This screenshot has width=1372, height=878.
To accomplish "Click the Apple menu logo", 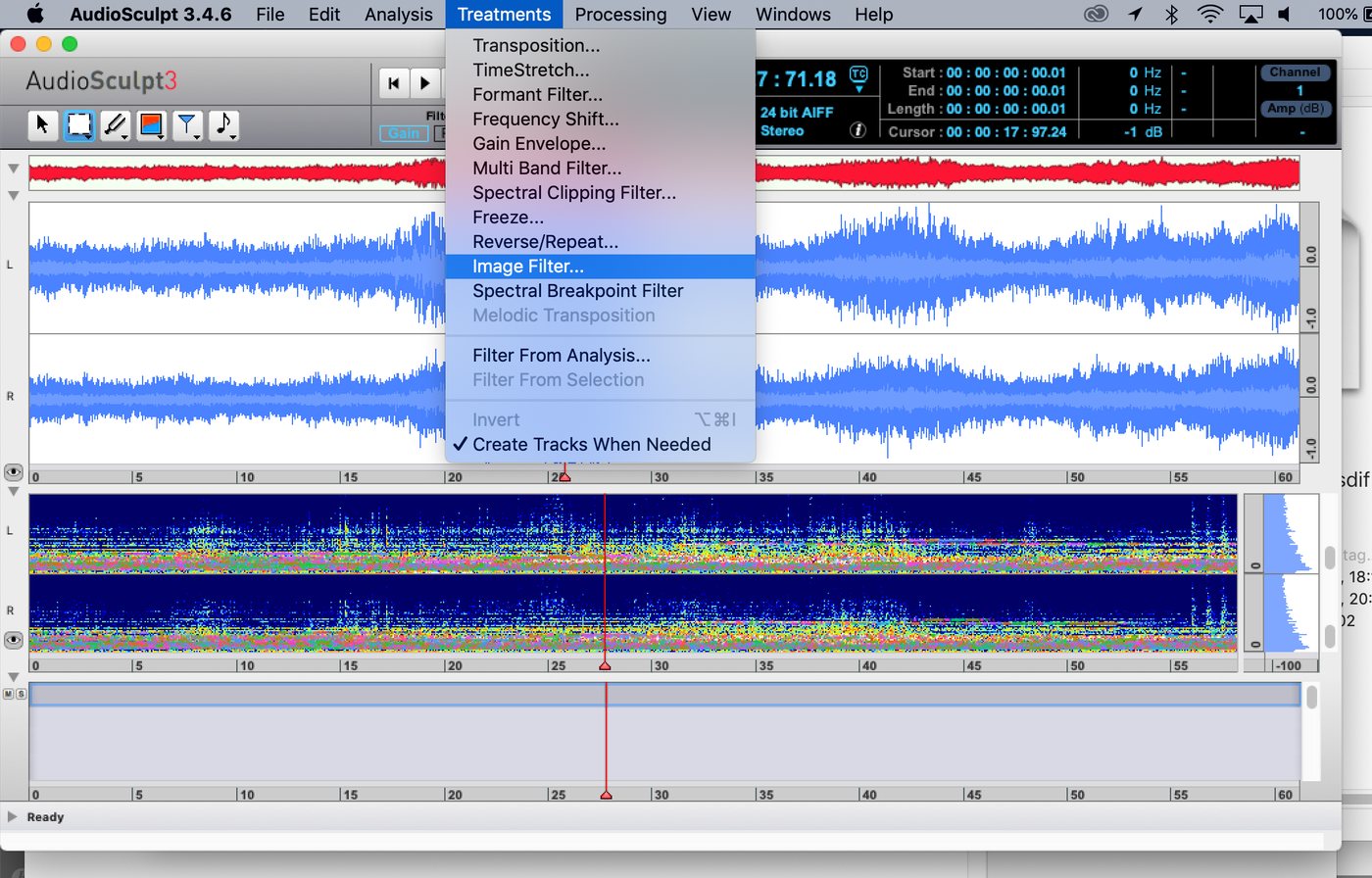I will coord(35,14).
